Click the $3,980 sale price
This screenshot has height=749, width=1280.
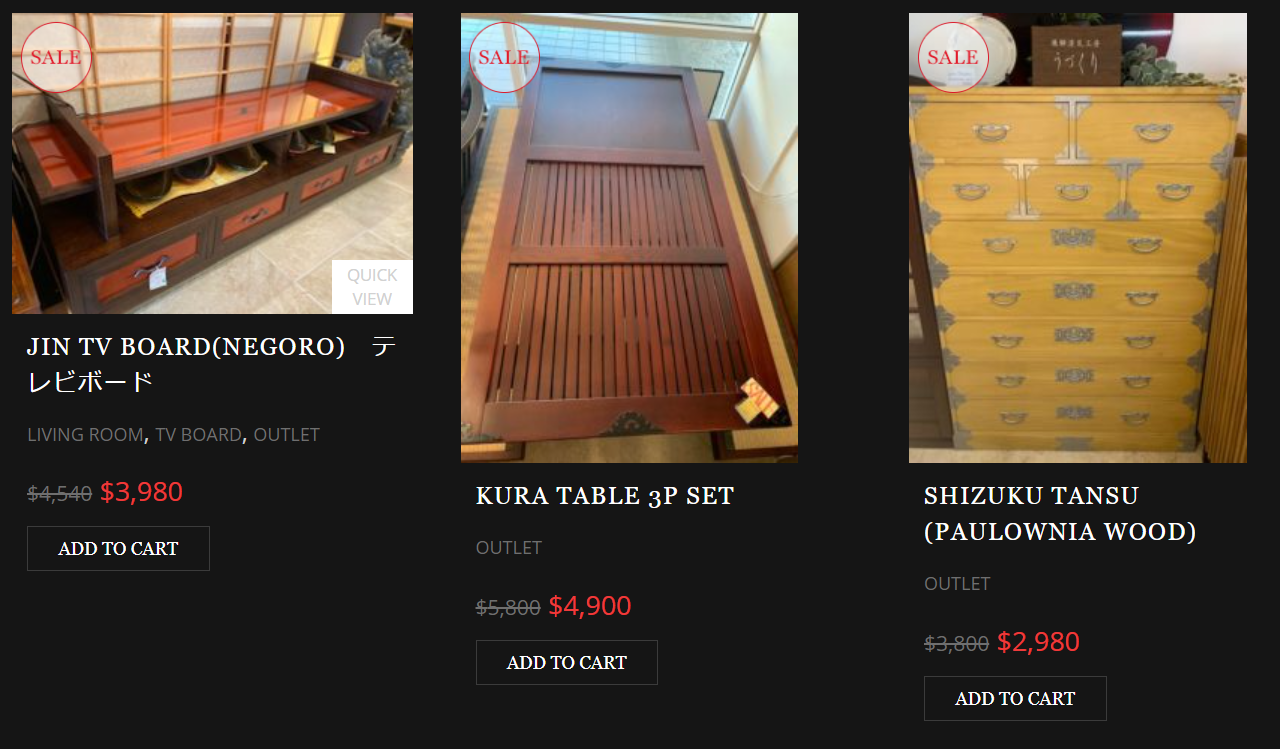[141, 492]
